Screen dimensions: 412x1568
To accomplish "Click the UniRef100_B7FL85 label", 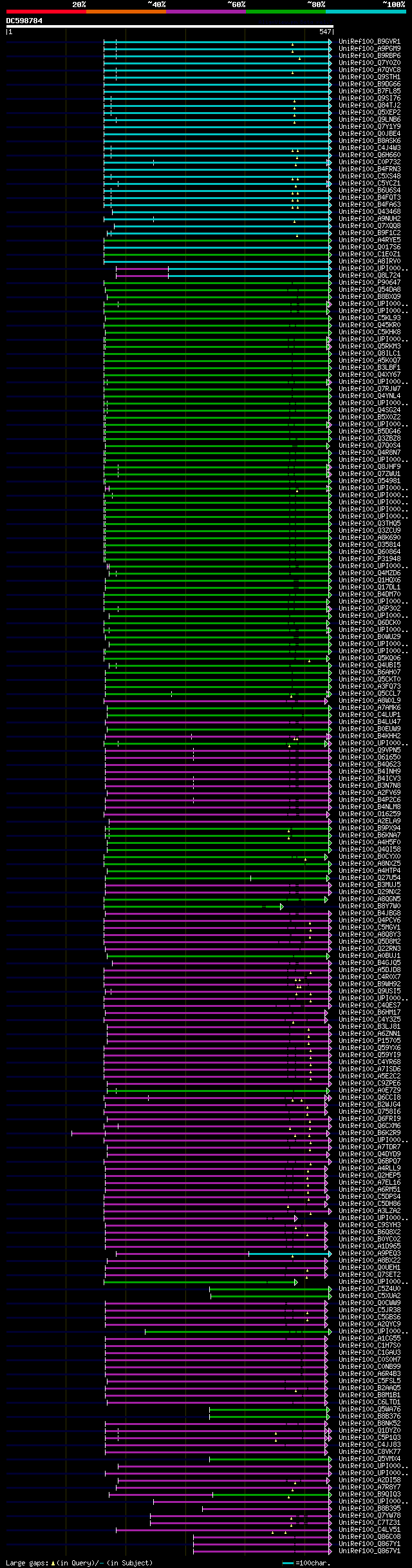I will point(370,91).
